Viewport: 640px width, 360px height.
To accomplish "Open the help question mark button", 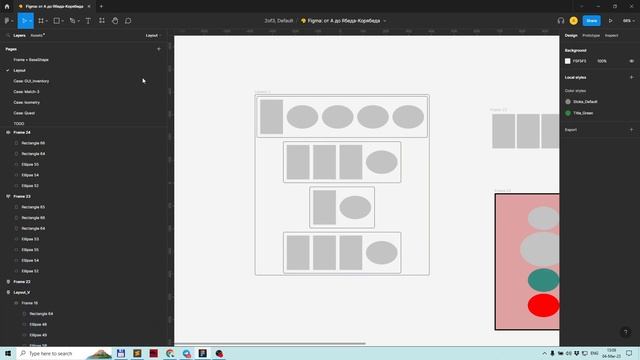I will point(626,332).
